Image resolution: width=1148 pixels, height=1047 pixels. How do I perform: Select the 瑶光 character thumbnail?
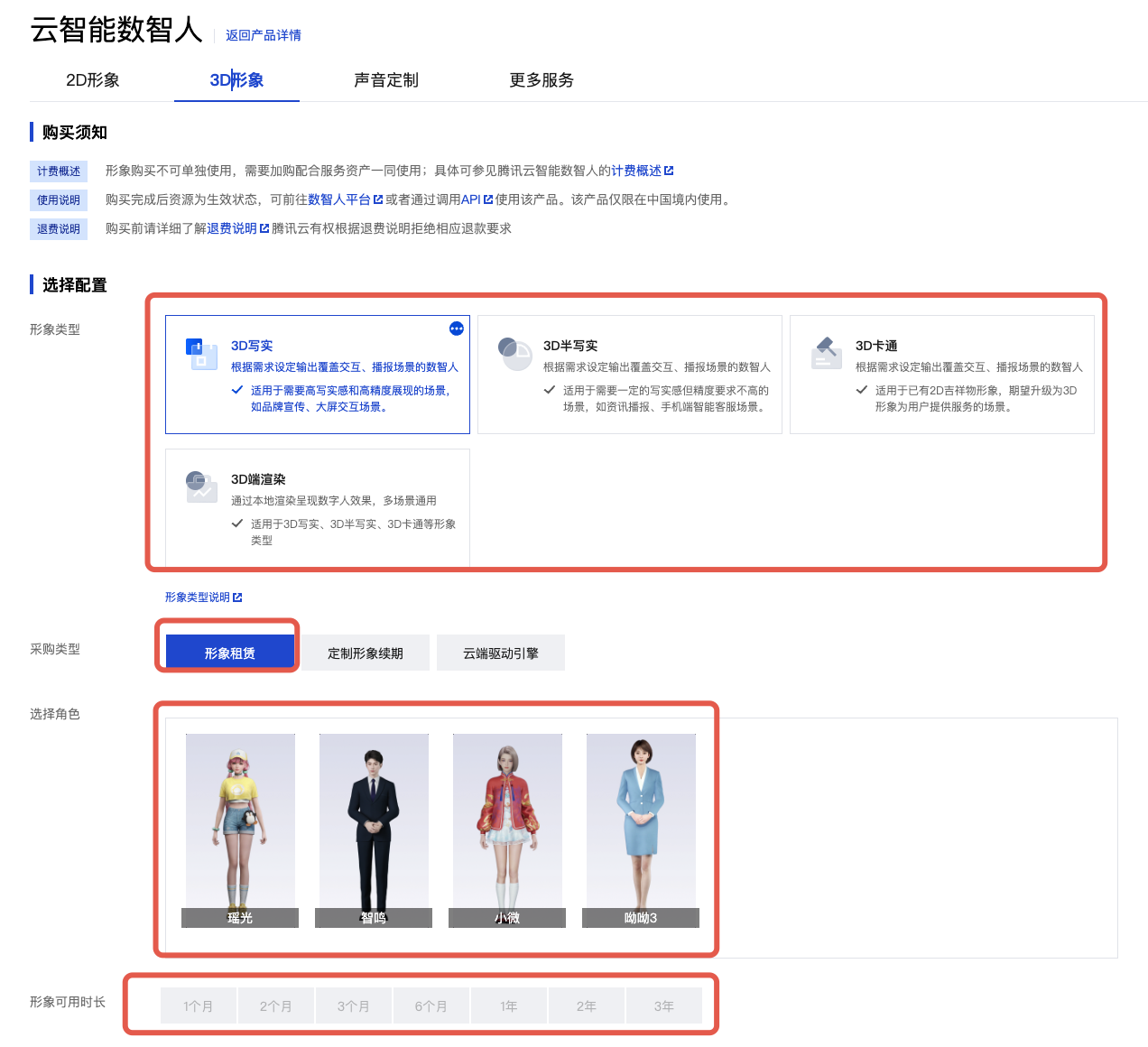pyautogui.click(x=240, y=830)
